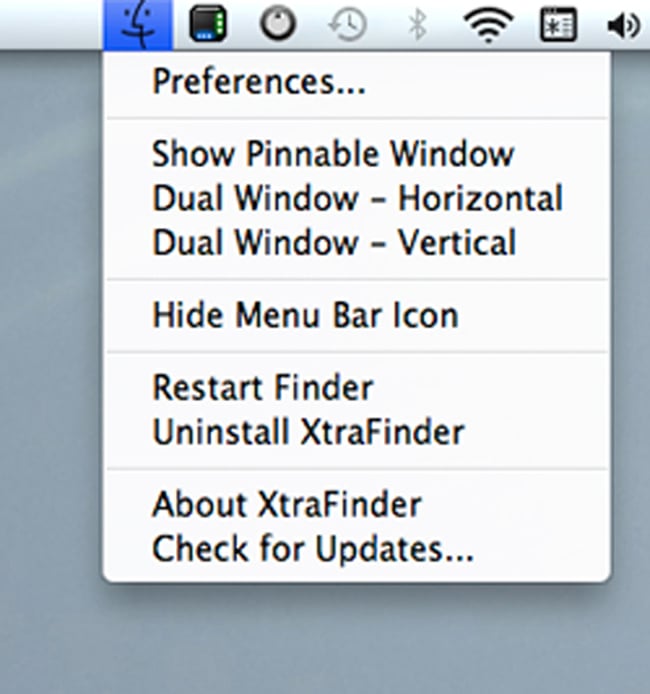
Task: Choose Dual Window – Vertical
Action: coord(333,242)
